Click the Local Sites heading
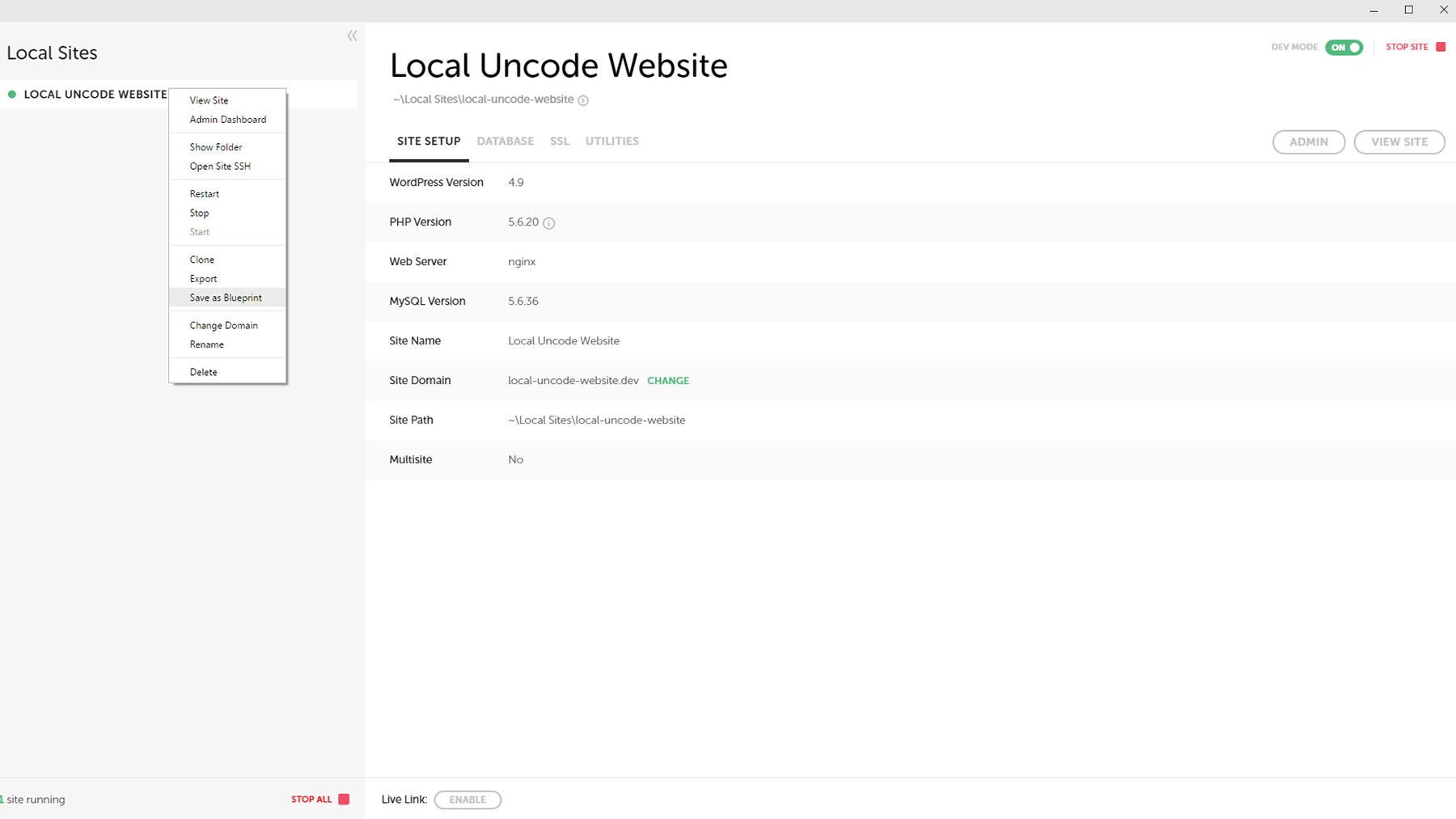This screenshot has width=1456, height=819. [x=52, y=53]
